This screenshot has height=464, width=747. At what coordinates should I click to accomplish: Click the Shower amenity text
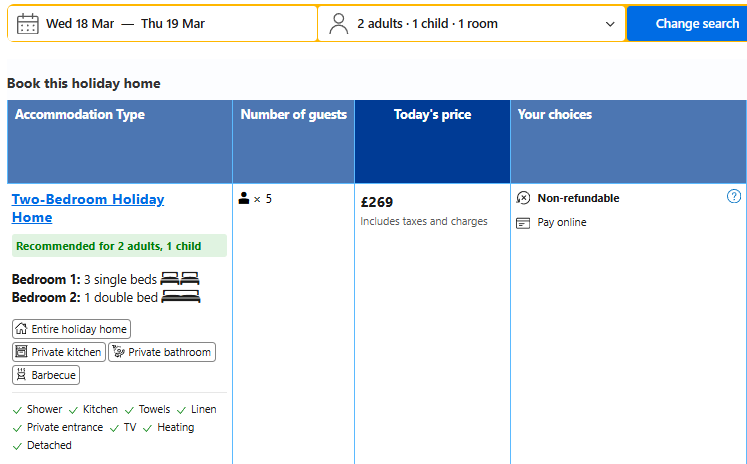click(44, 409)
